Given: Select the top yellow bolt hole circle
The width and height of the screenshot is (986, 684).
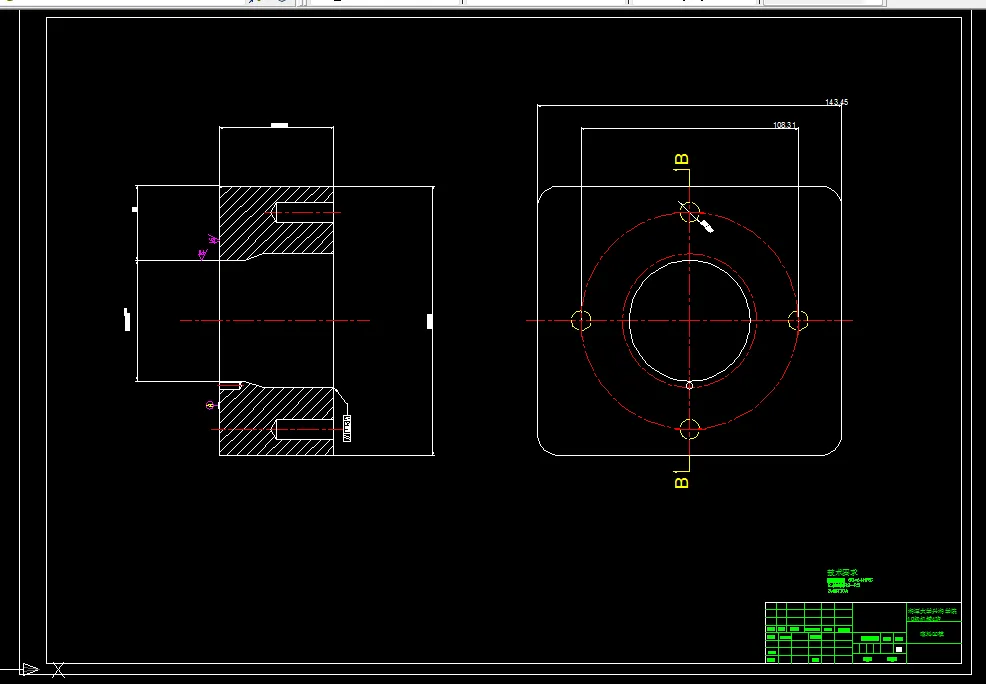Looking at the screenshot, I should point(690,212).
